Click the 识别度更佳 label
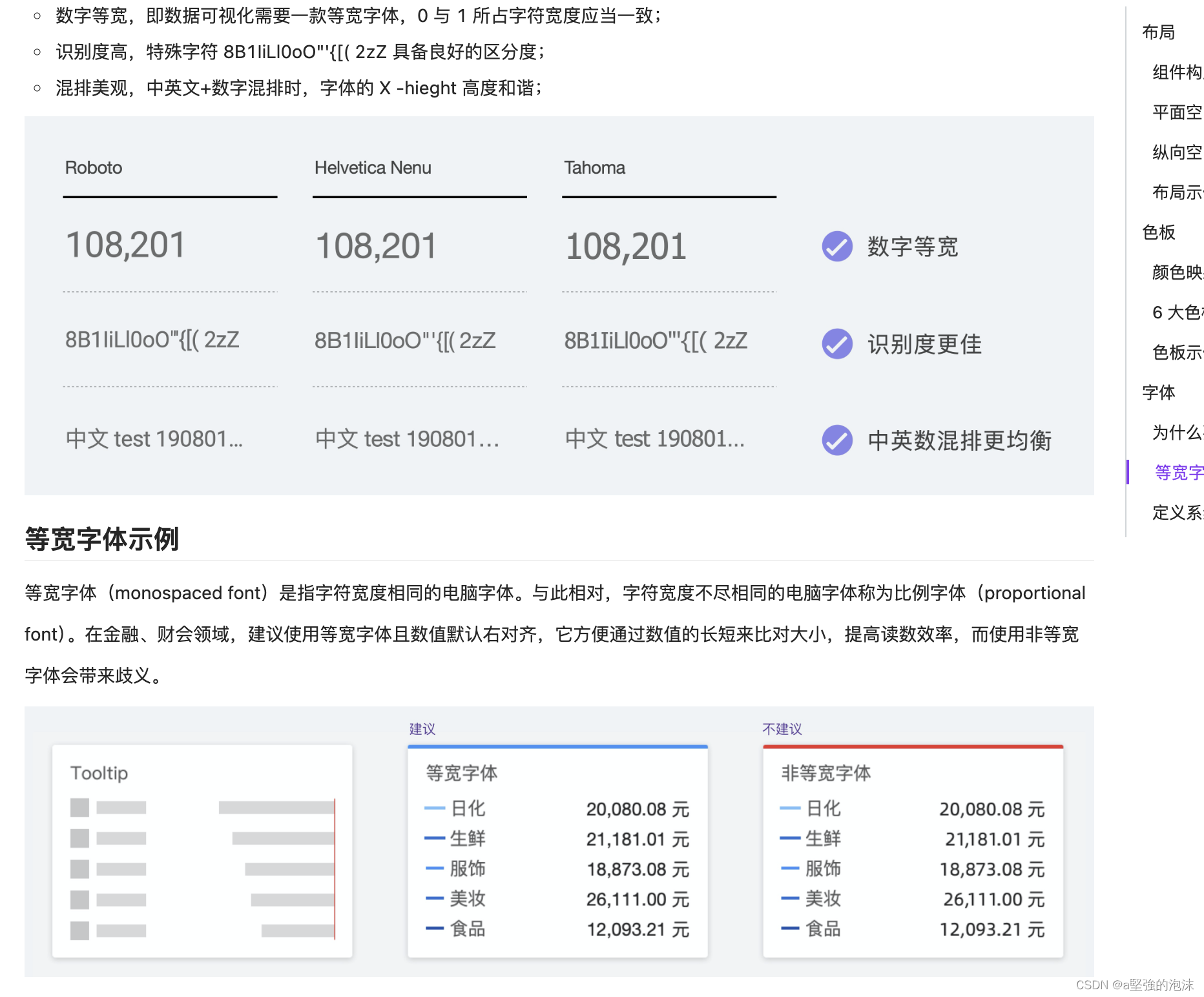Viewport: 1204px width, 997px height. (924, 344)
